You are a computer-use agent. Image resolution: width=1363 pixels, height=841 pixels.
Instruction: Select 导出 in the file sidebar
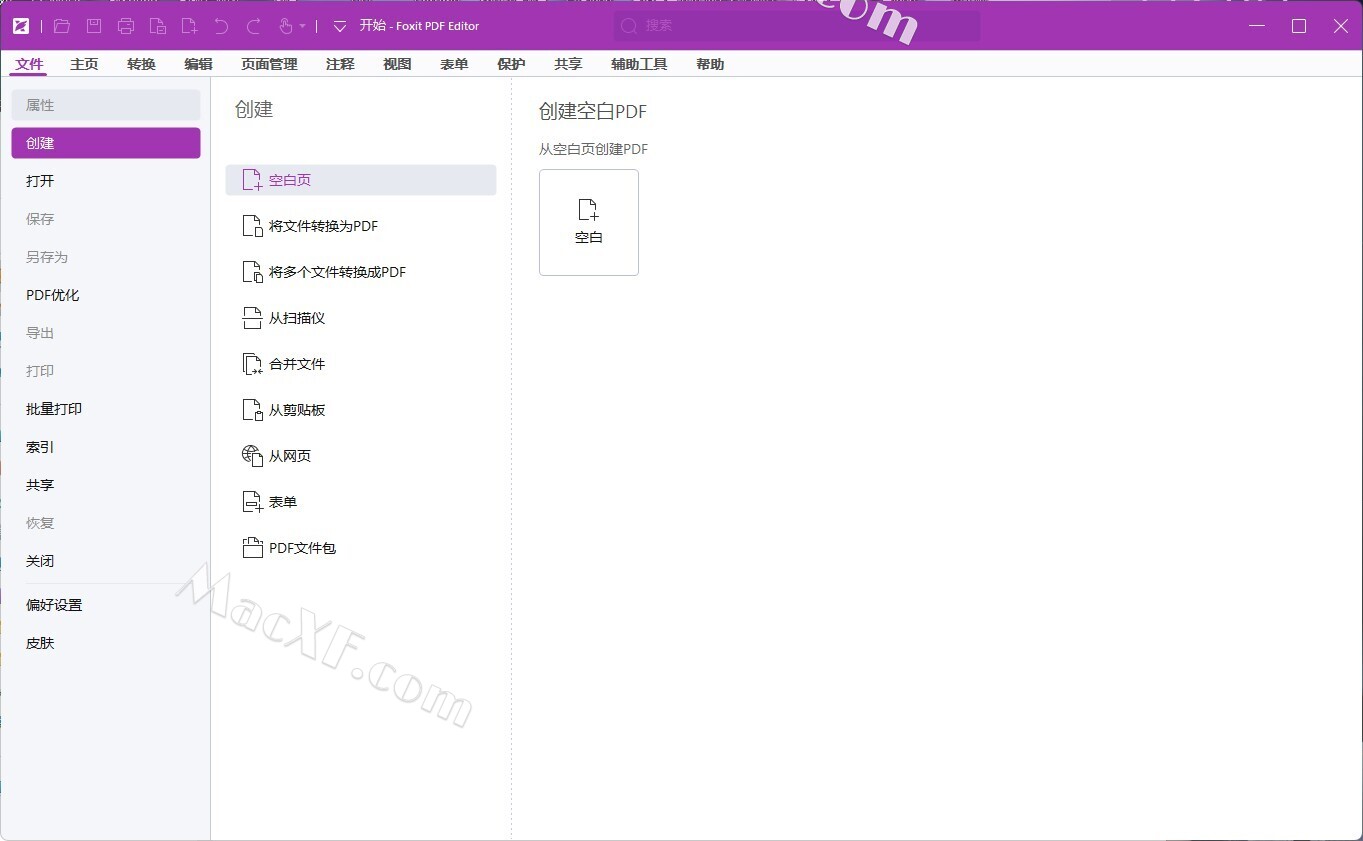(106, 333)
